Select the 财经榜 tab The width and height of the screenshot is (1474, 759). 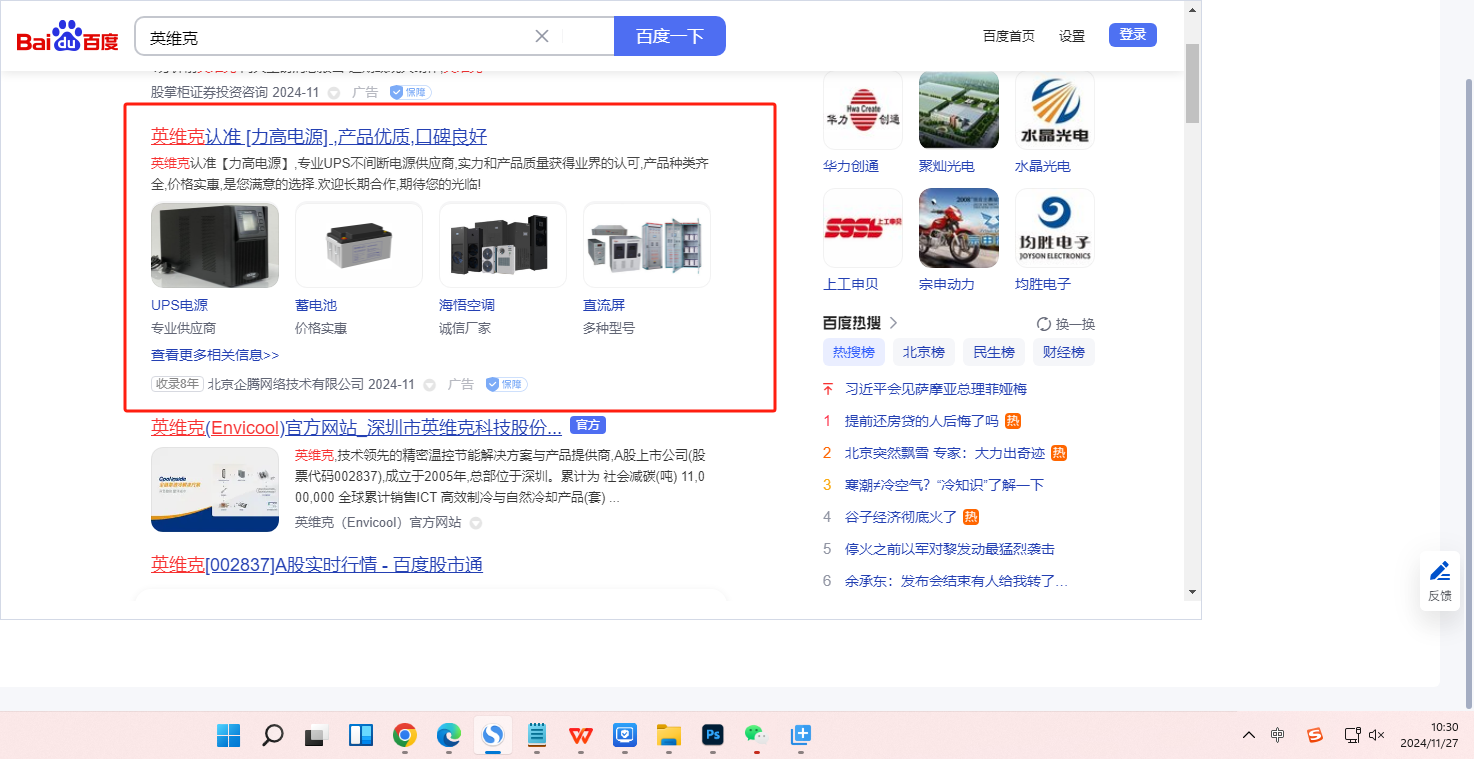[1063, 352]
